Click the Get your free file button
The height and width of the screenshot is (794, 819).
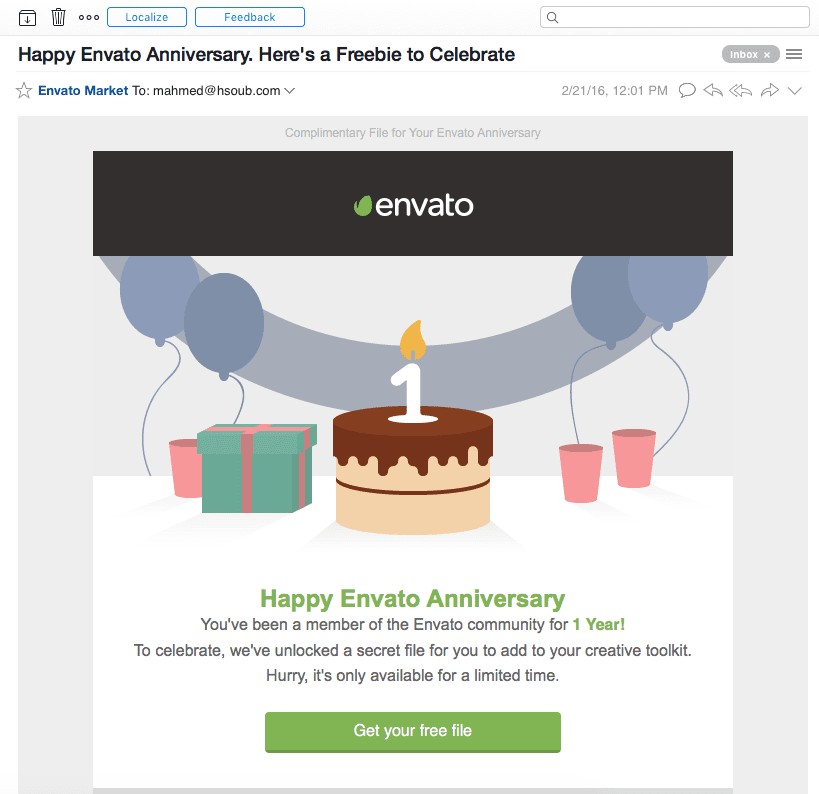[412, 731]
